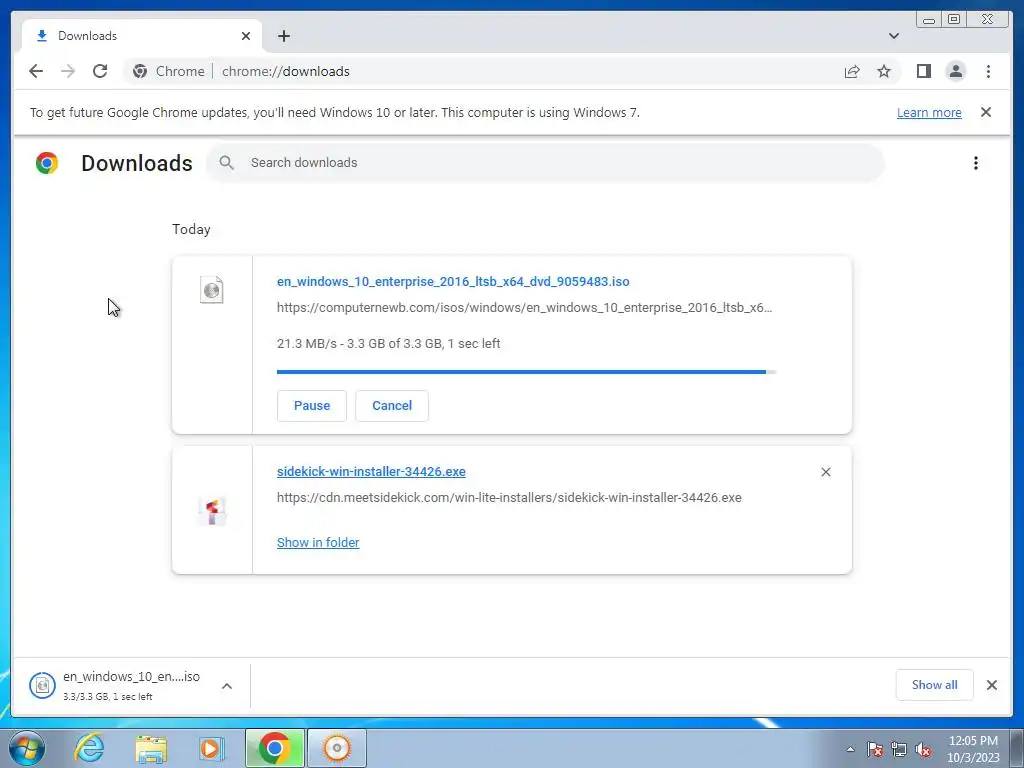The width and height of the screenshot is (1024, 768).
Task: Click the forward navigation arrow
Action: (x=68, y=71)
